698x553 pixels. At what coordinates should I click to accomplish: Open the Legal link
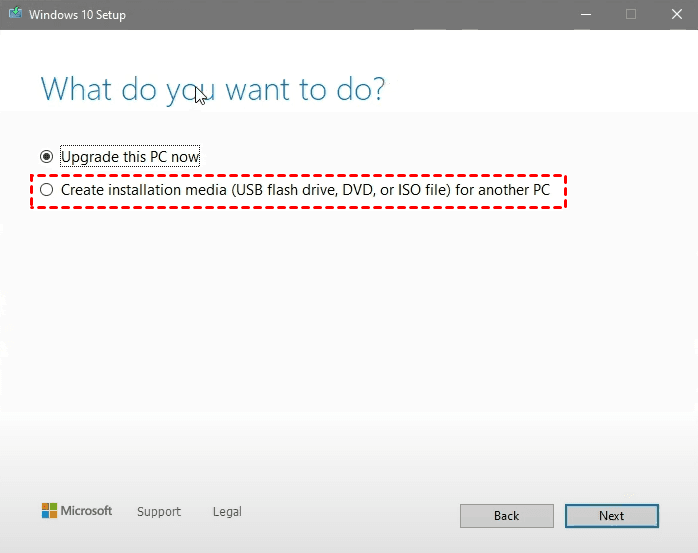(227, 512)
